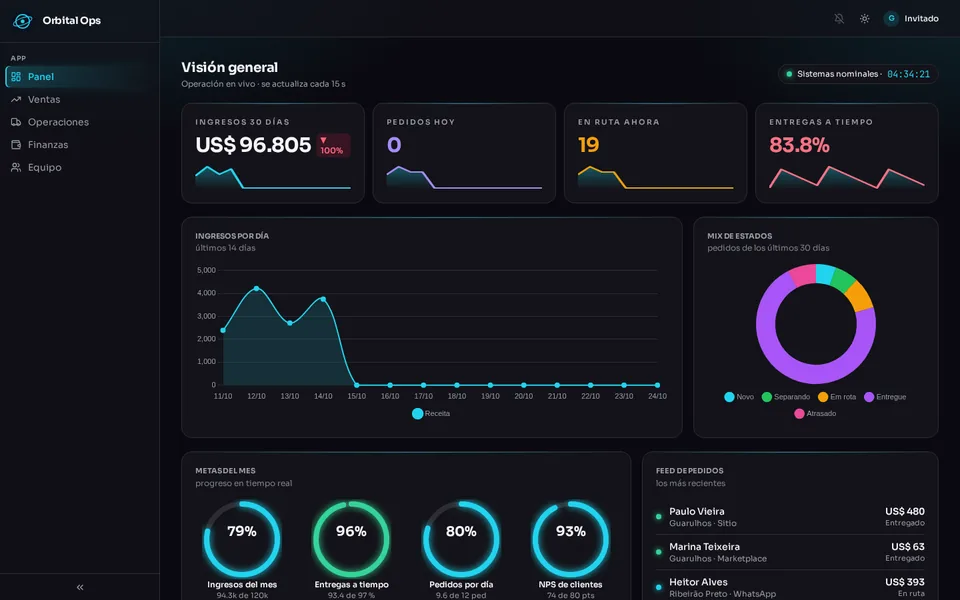Click the red 100% change badge

pyautogui.click(x=333, y=146)
